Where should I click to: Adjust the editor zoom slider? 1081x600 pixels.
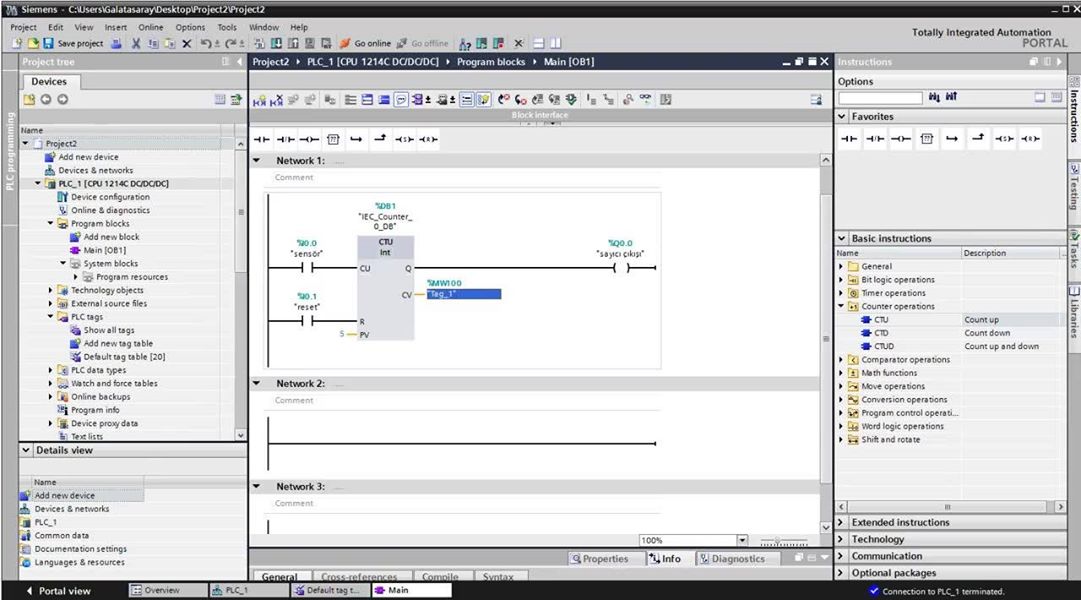tap(784, 541)
